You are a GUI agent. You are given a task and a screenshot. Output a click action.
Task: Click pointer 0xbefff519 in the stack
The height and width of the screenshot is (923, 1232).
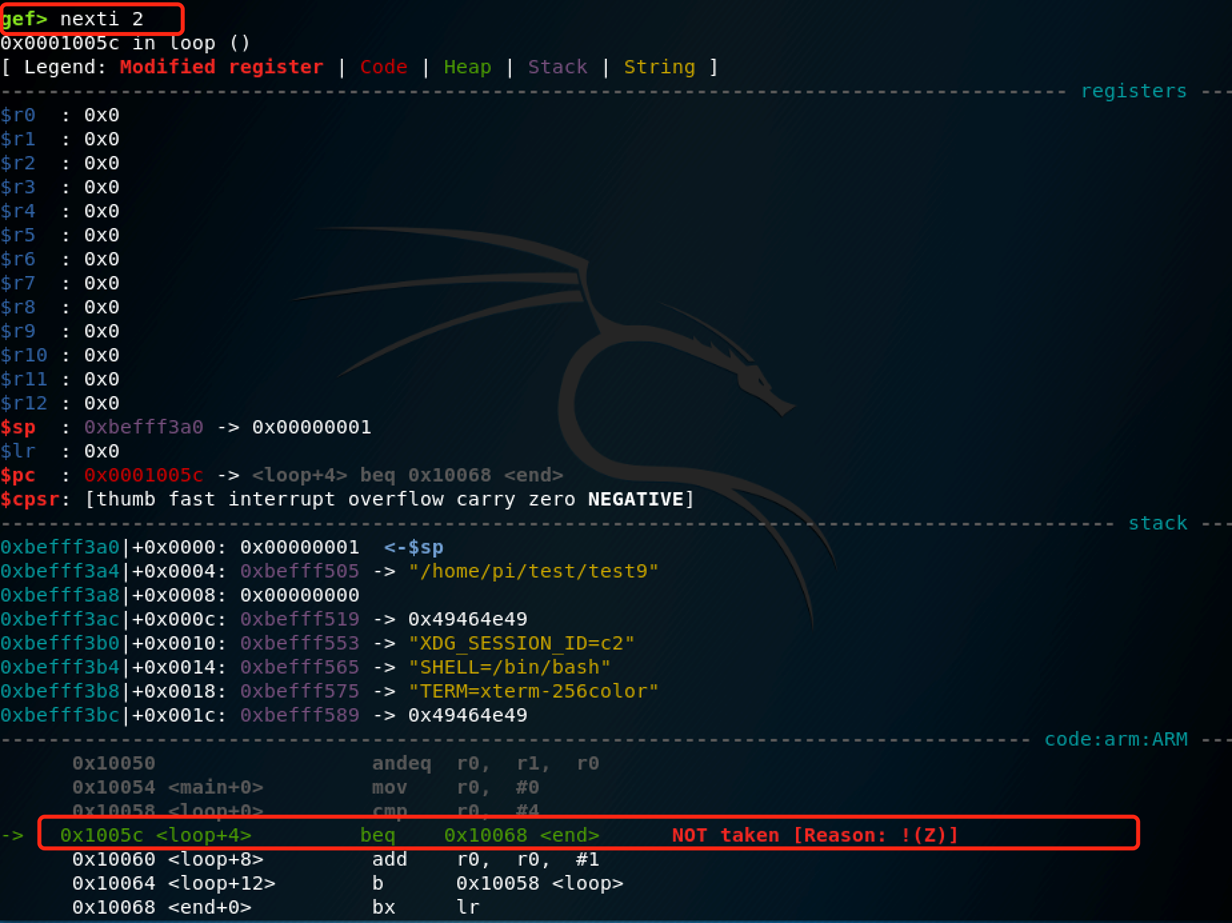pyautogui.click(x=300, y=619)
